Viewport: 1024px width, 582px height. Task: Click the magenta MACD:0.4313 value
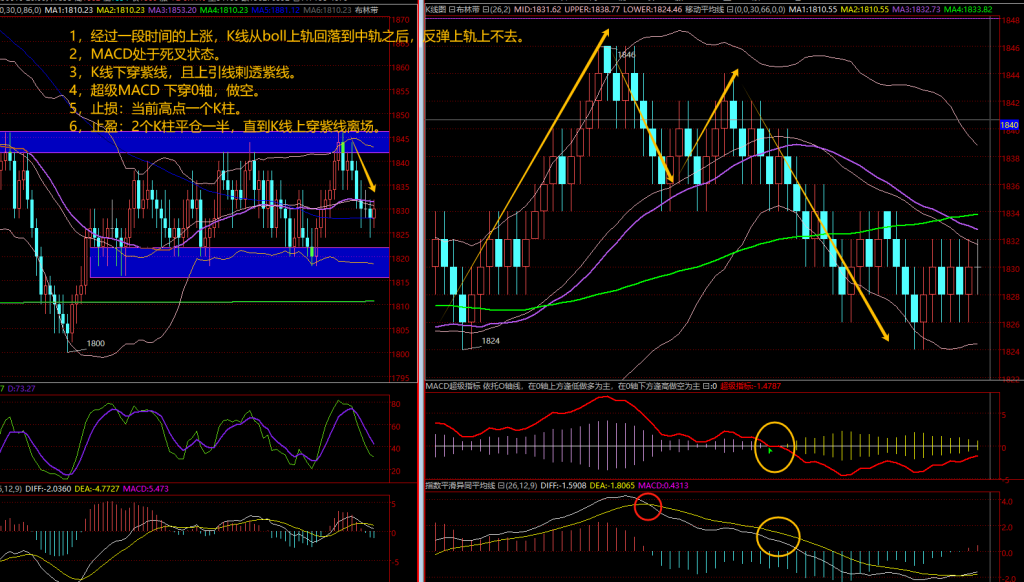(x=663, y=485)
